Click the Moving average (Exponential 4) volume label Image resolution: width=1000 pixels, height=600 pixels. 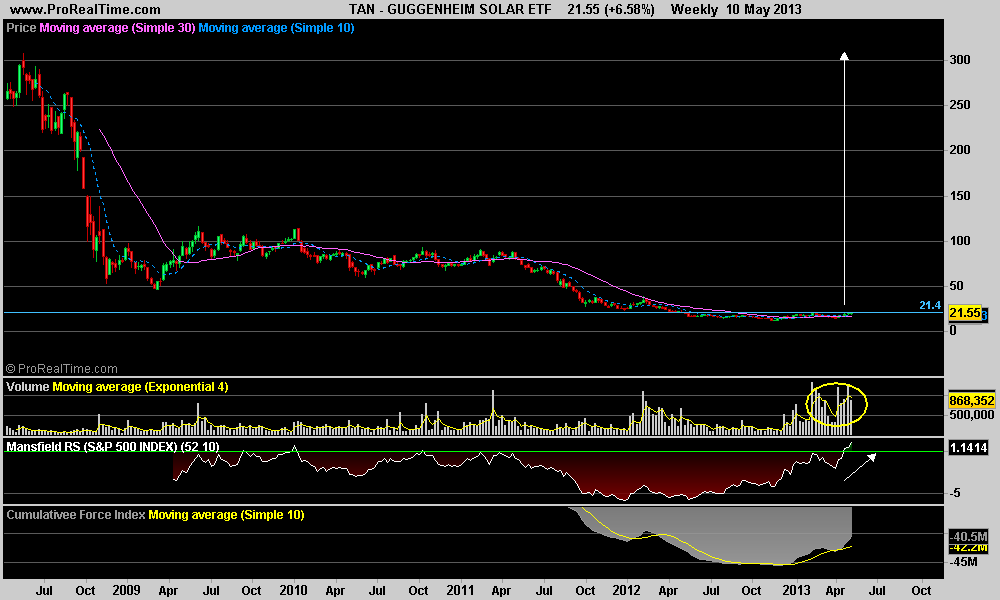click(140, 386)
